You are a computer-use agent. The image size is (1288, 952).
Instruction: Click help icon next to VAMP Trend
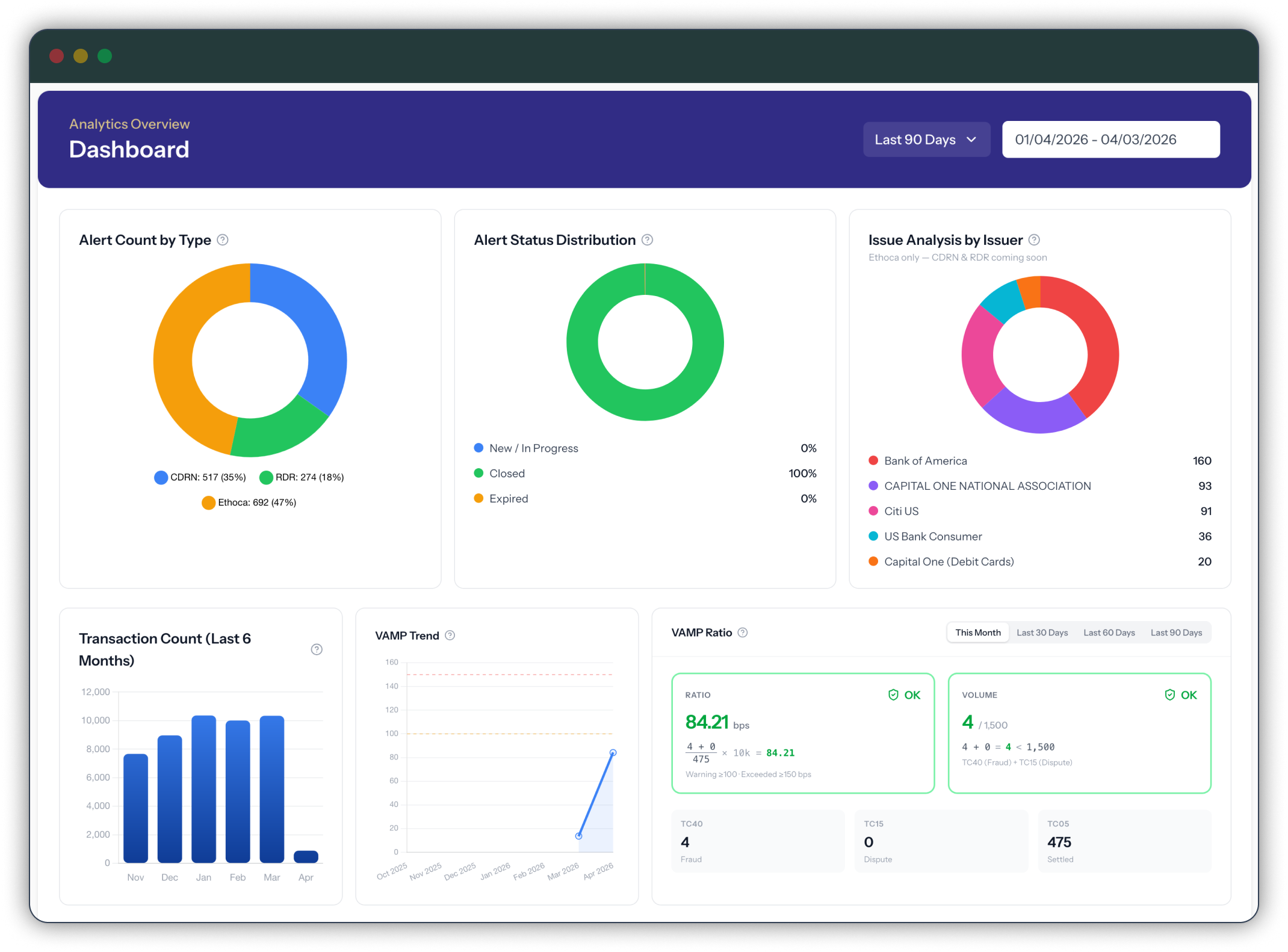tap(450, 635)
